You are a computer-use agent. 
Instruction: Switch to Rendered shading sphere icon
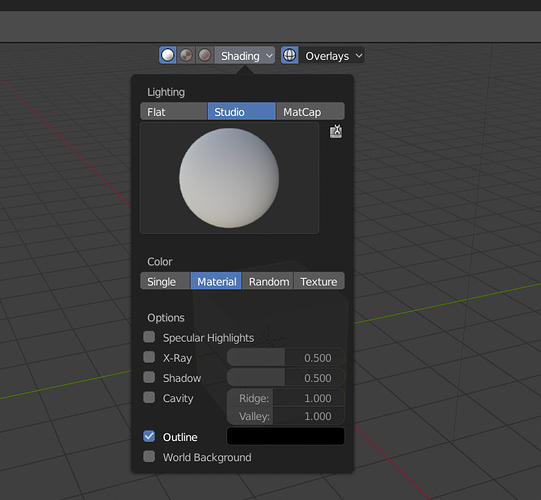coord(205,55)
